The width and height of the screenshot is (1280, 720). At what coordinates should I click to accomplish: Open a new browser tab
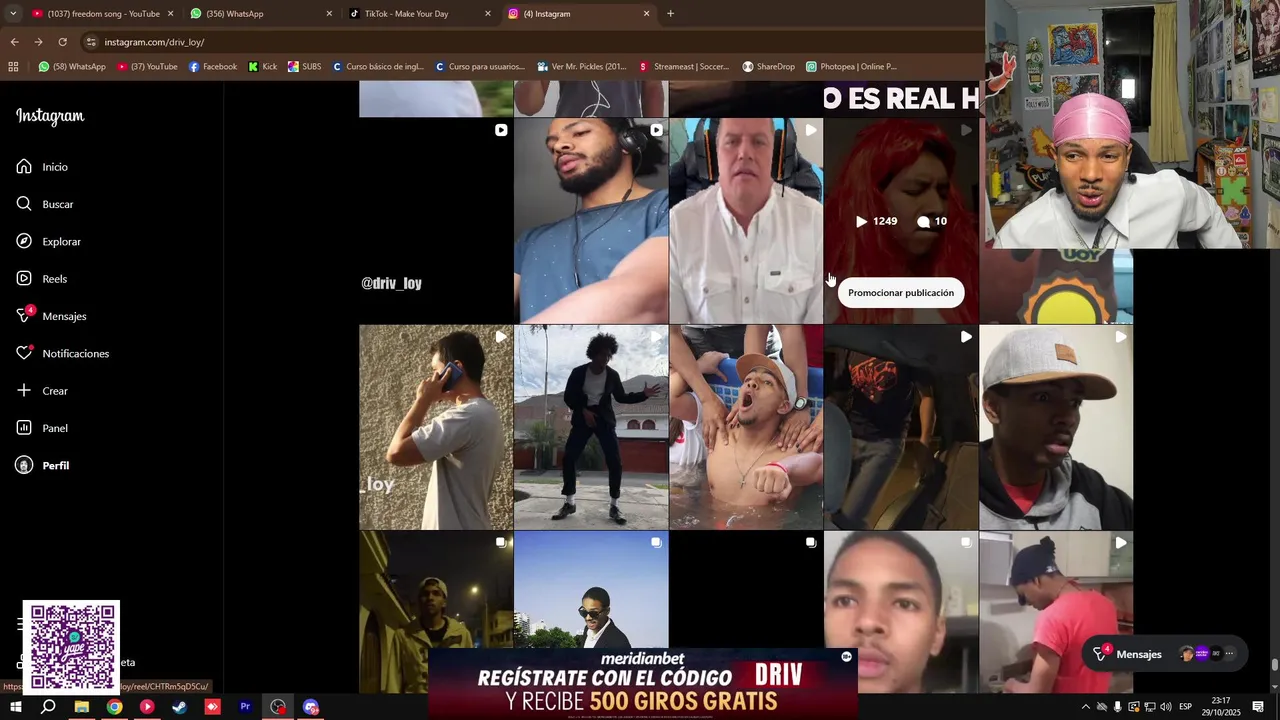coord(670,14)
